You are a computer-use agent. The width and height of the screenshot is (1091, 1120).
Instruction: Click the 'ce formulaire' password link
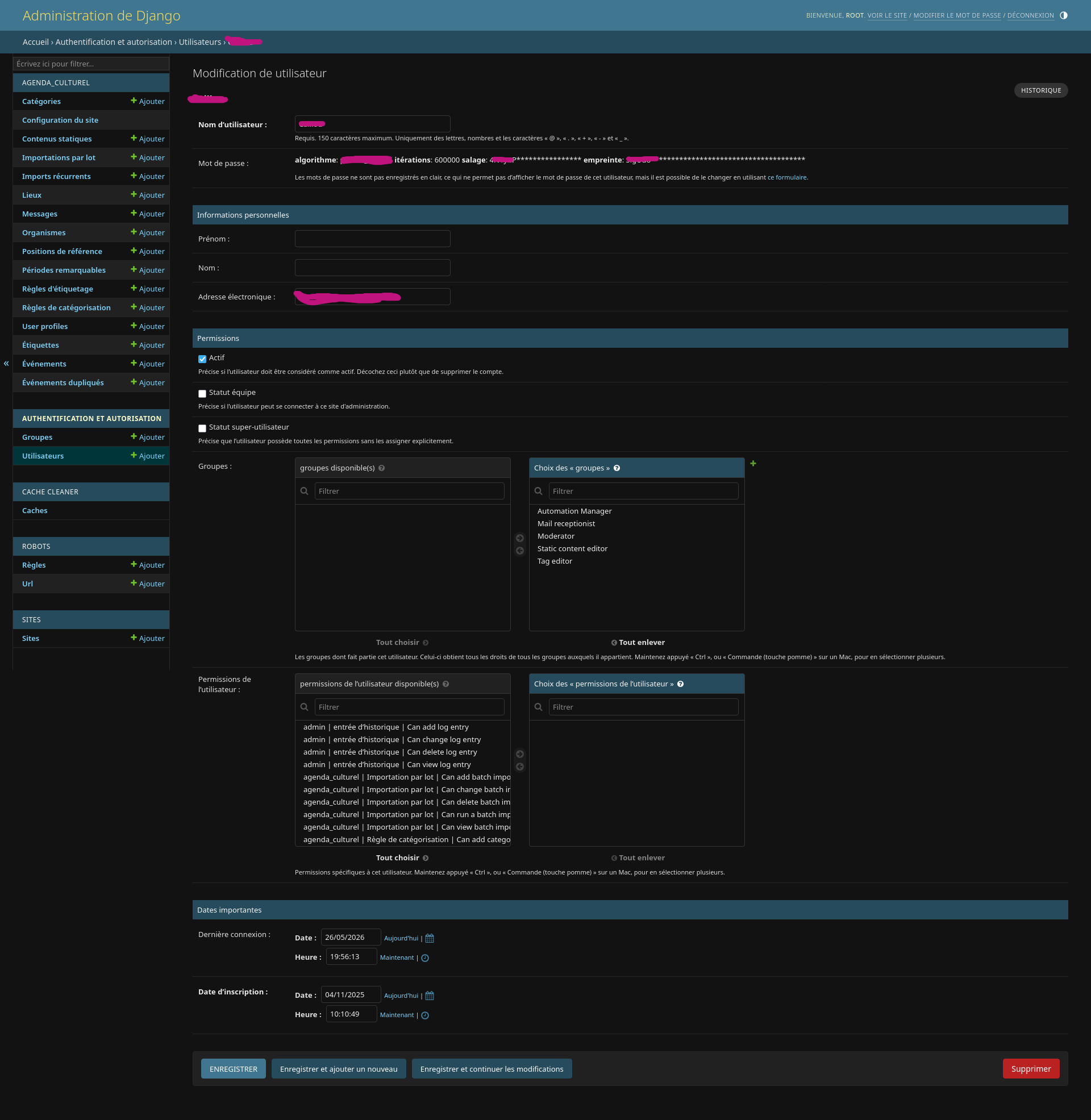(x=787, y=178)
